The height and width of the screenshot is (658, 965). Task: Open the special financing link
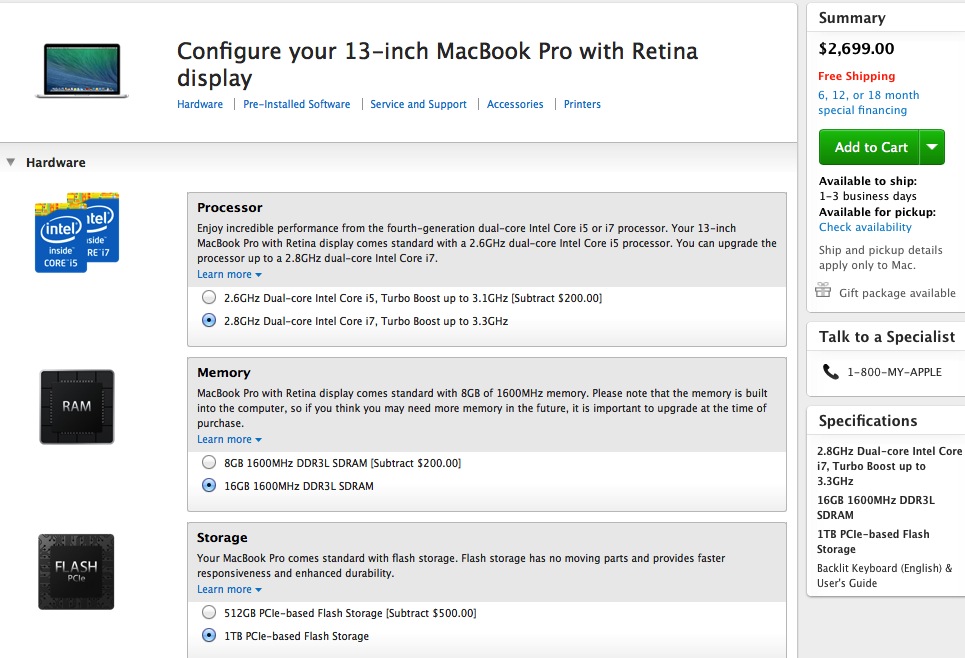pyautogui.click(x=868, y=103)
